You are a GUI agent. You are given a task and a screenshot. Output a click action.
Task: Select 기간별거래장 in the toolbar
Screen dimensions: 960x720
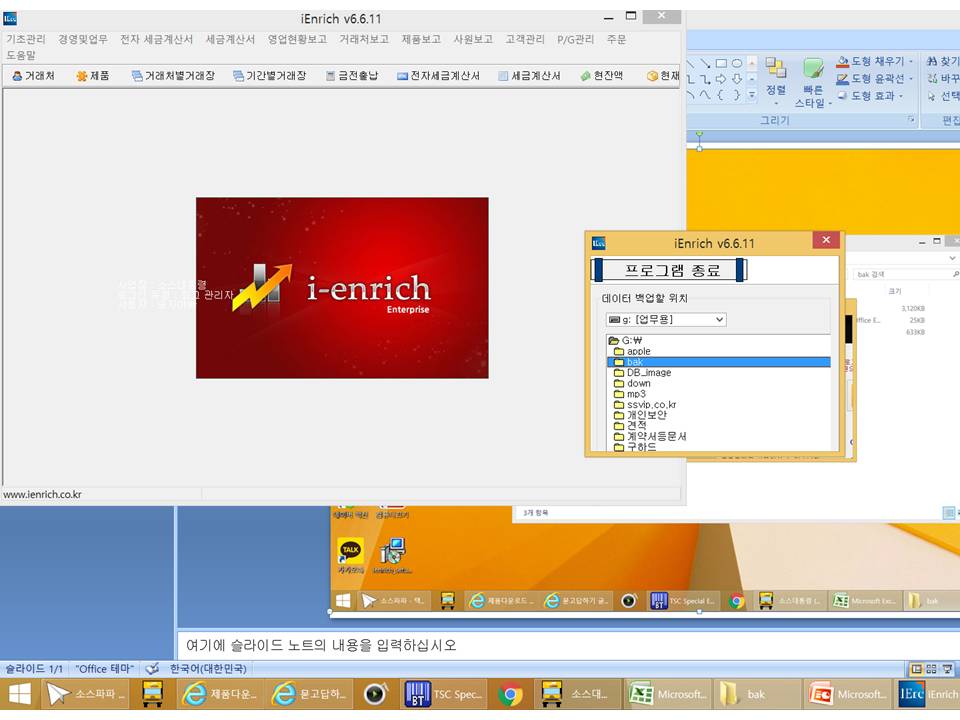[x=269, y=76]
